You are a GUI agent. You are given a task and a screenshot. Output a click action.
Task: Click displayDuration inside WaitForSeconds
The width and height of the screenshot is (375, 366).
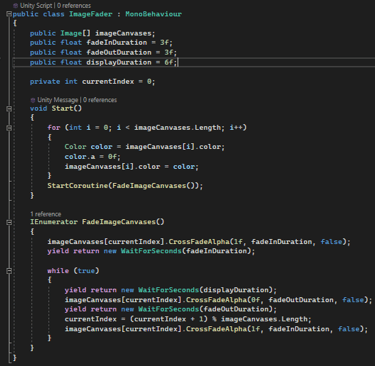click(236, 290)
